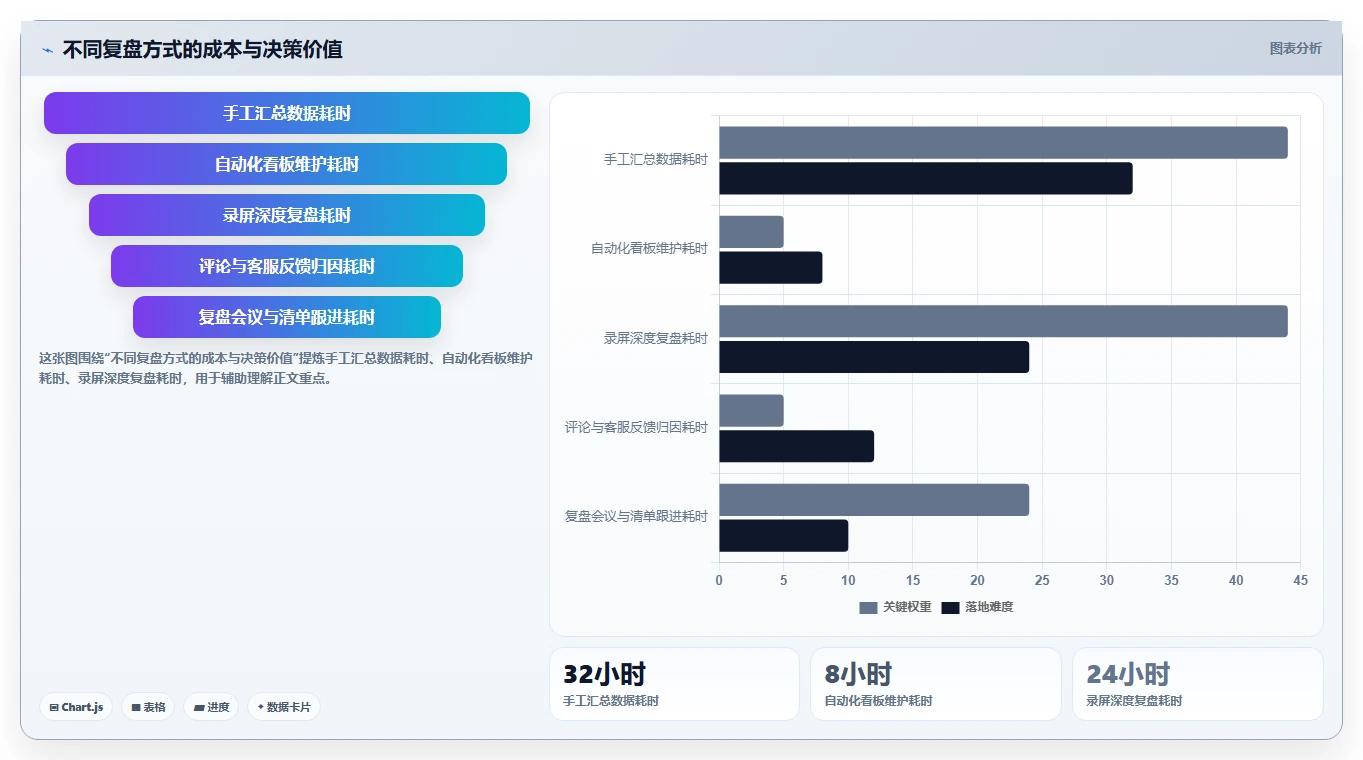Click the y-axis label 自动化看板维护耗时
1363x760 pixels.
(649, 249)
